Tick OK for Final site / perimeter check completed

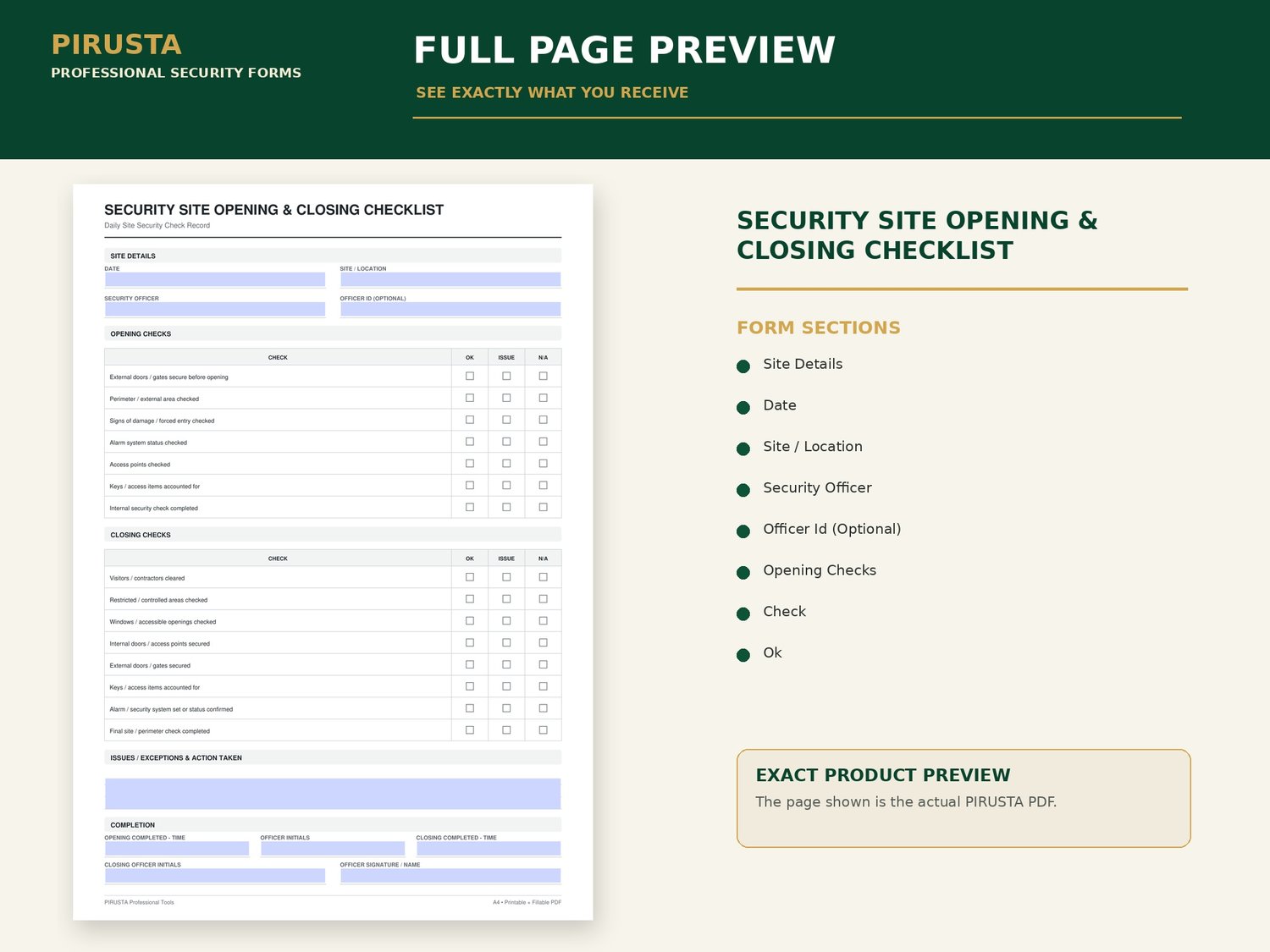pos(470,729)
